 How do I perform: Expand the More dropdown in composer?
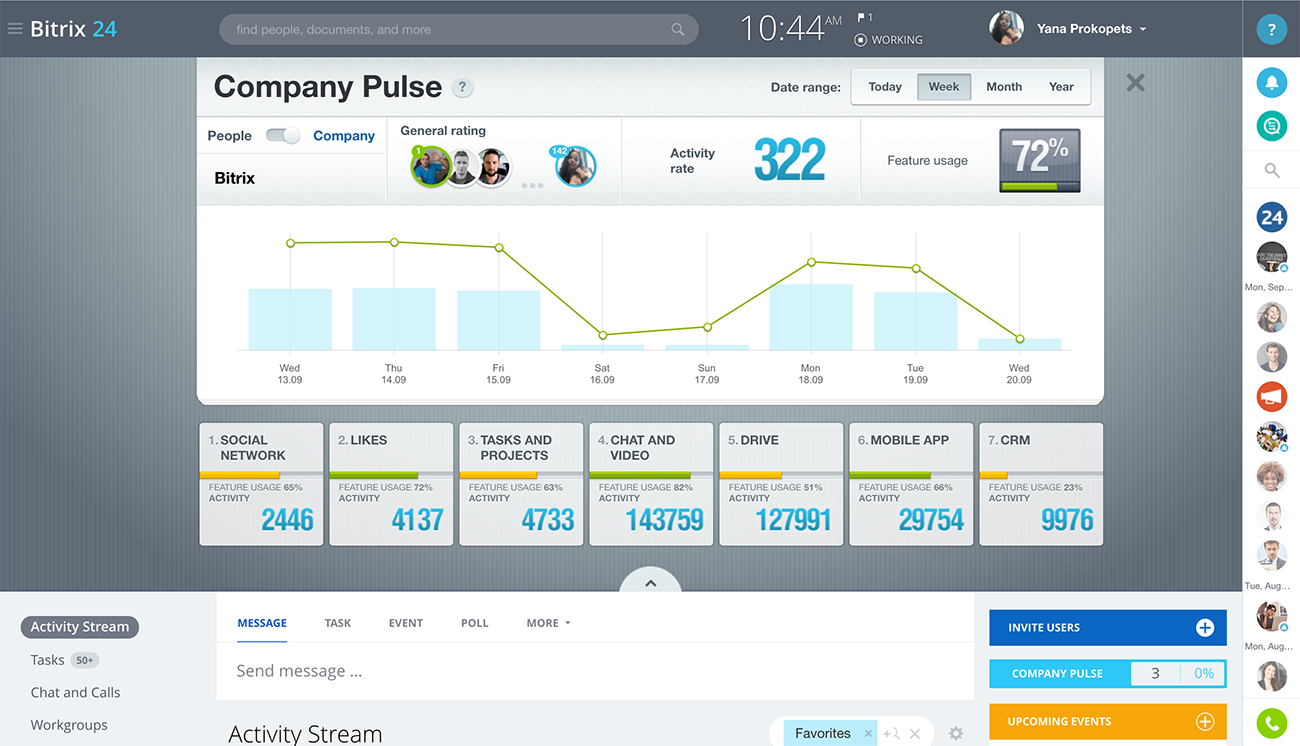pos(548,623)
